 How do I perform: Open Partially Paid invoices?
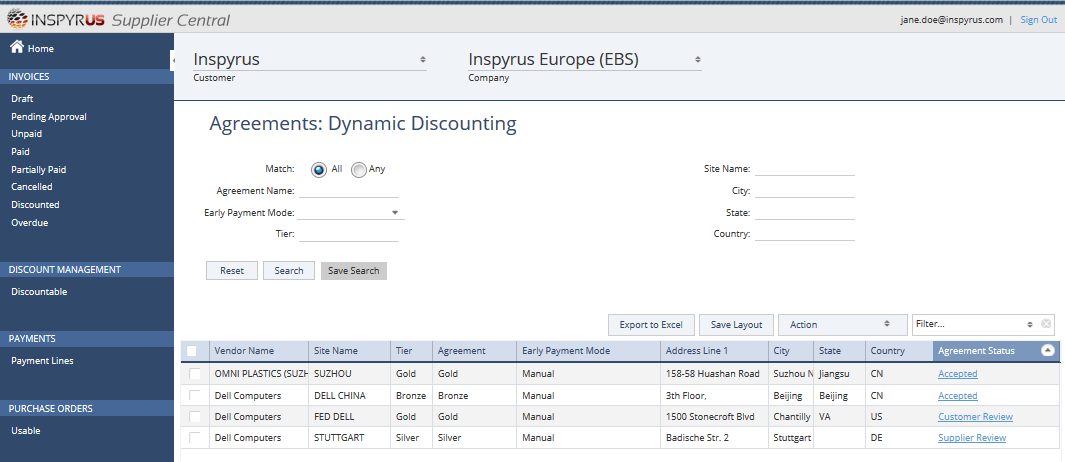coord(39,169)
